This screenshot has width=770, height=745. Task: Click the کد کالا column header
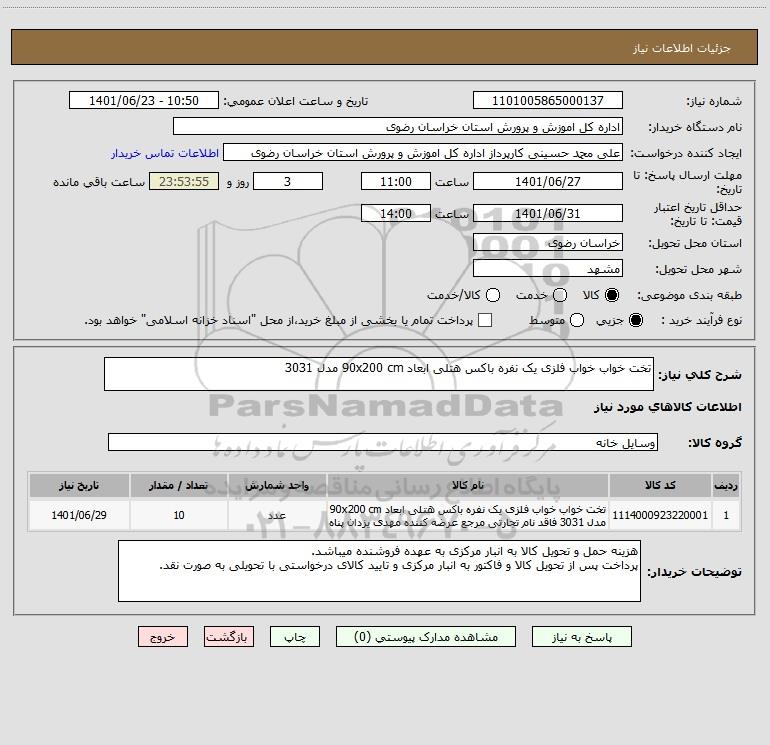coord(660,485)
